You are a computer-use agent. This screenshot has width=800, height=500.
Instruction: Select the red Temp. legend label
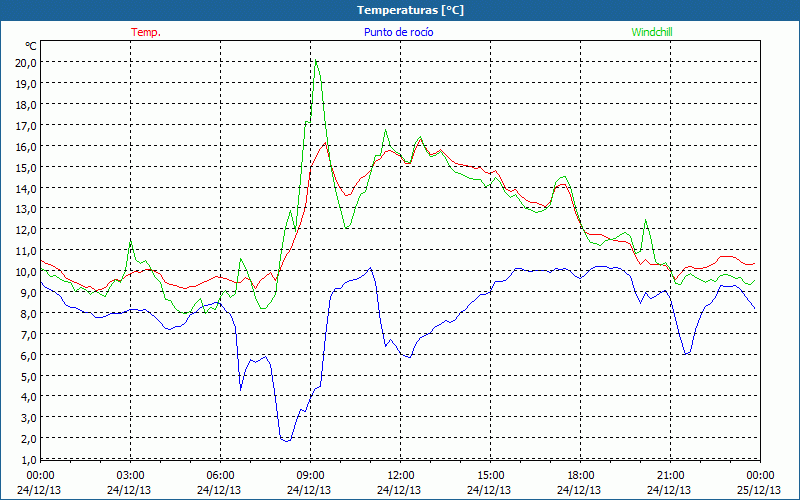(x=146, y=32)
